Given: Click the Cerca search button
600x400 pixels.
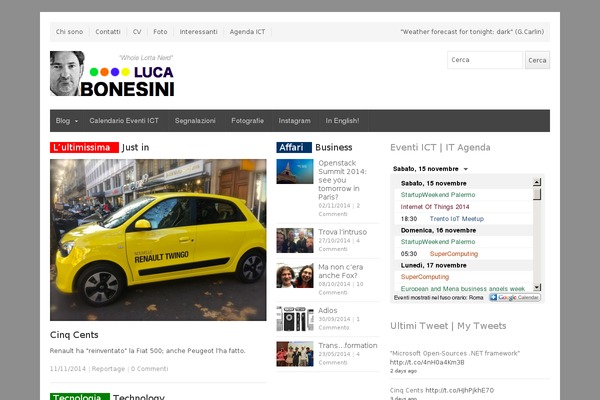Looking at the screenshot, I should [537, 60].
